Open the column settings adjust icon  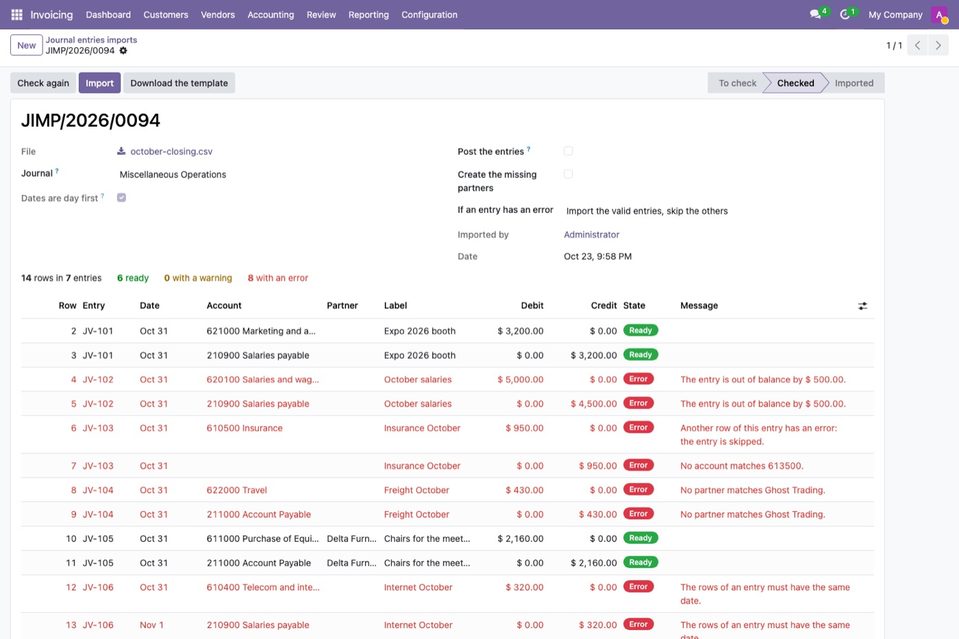click(862, 306)
